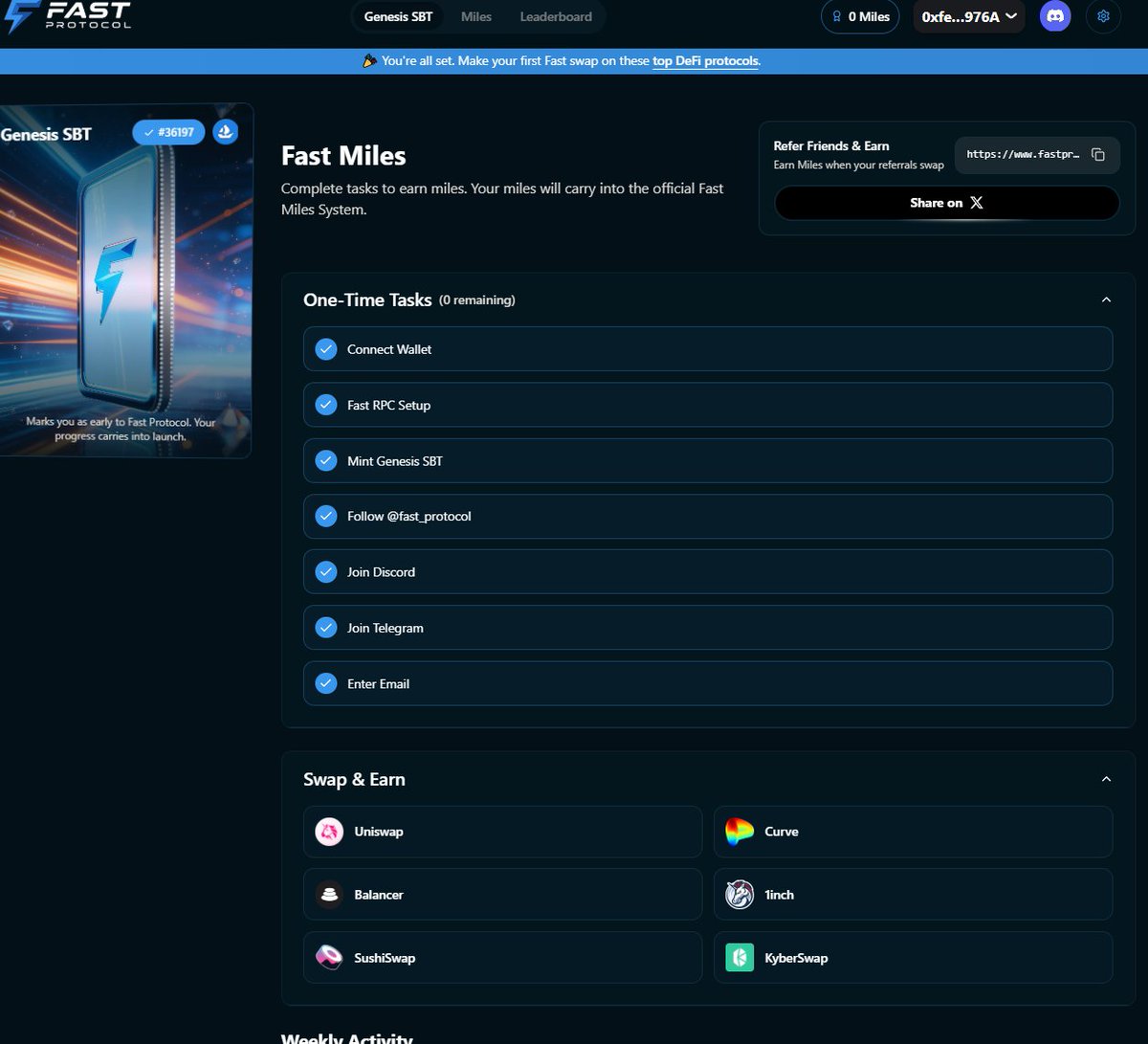This screenshot has width=1148, height=1044.
Task: Copy the referral link icon
Action: coord(1098,154)
